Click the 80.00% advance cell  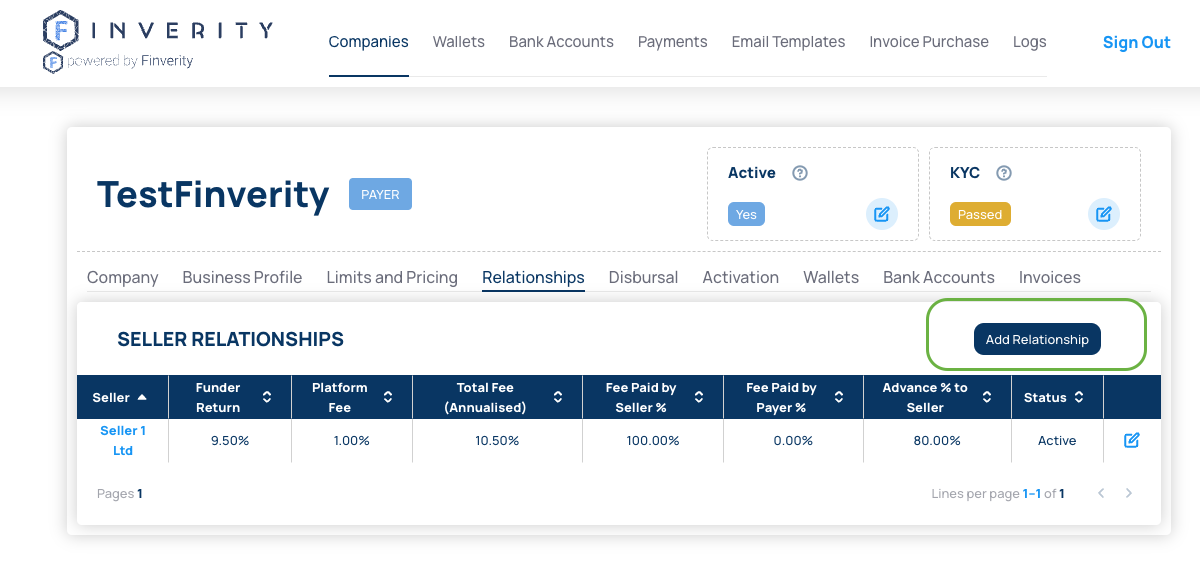click(937, 440)
